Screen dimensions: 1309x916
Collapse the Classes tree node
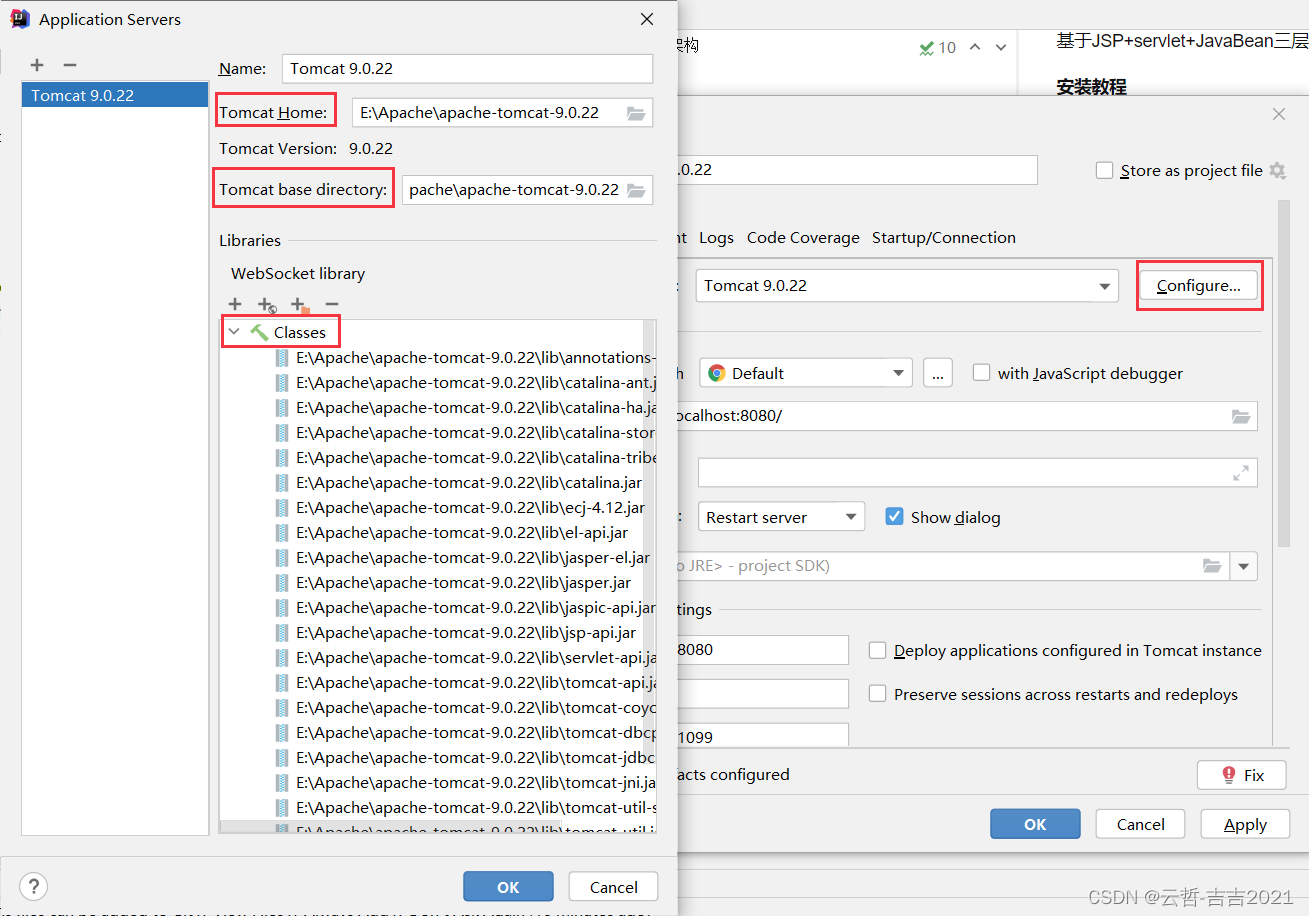[x=234, y=332]
